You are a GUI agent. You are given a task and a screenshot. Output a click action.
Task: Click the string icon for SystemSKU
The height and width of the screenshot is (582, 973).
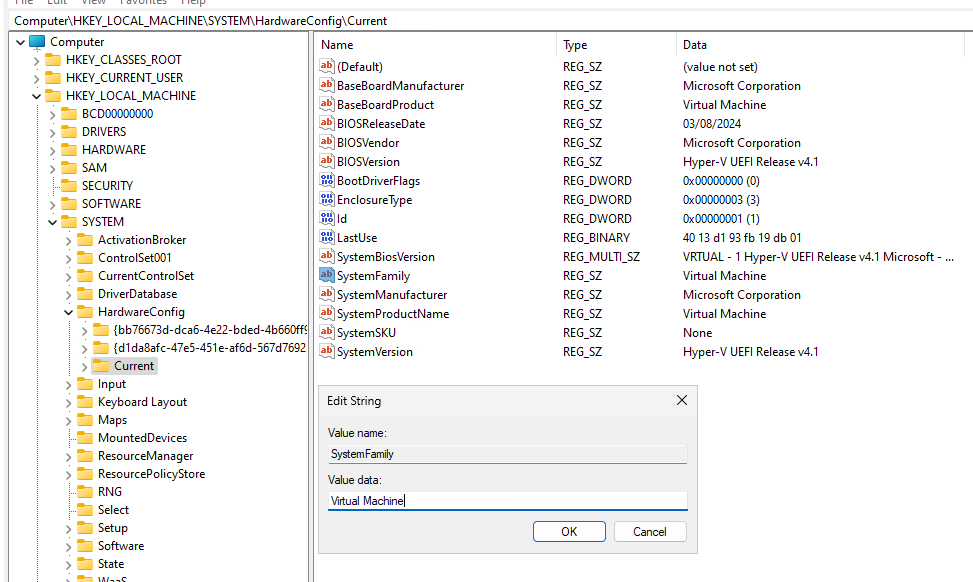tap(326, 332)
